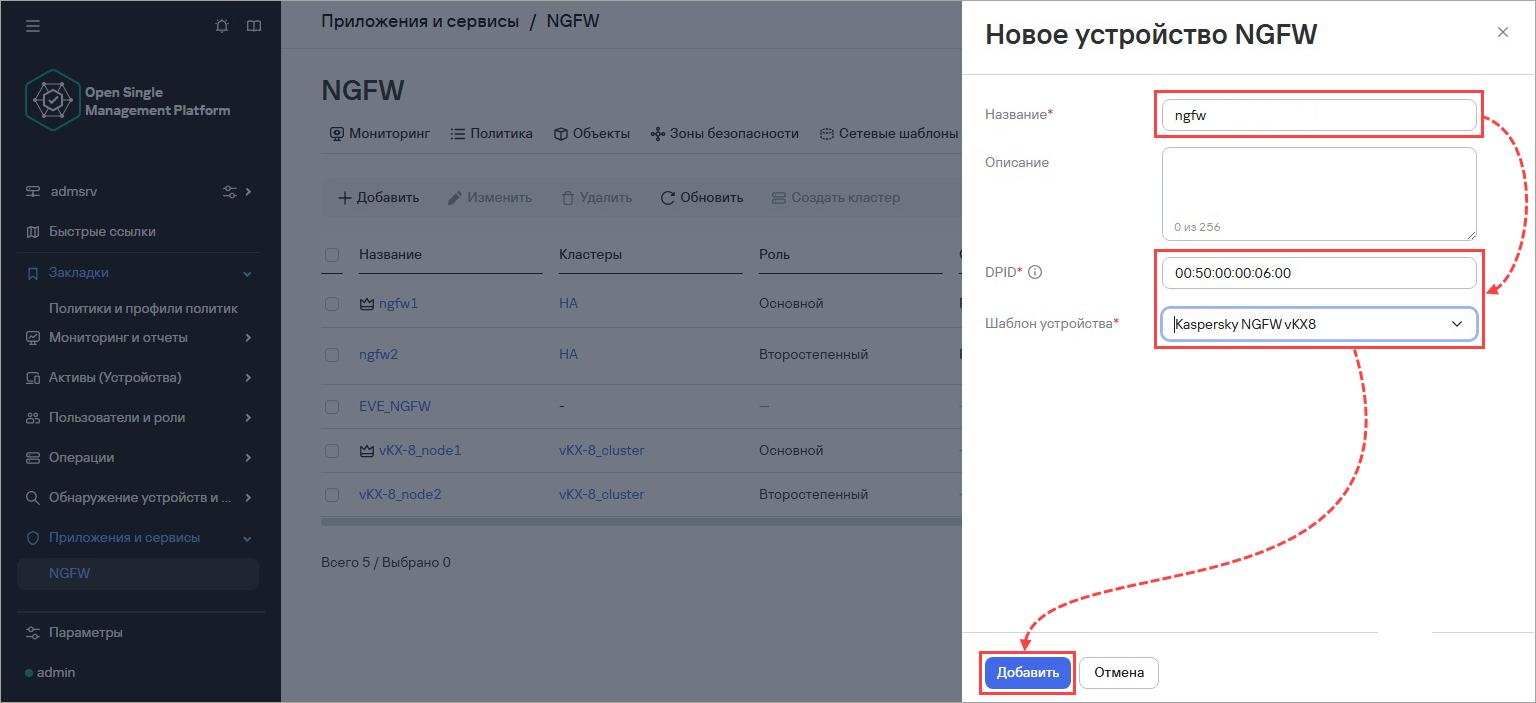Click the Зоны безопасности tab icon

coord(658,134)
